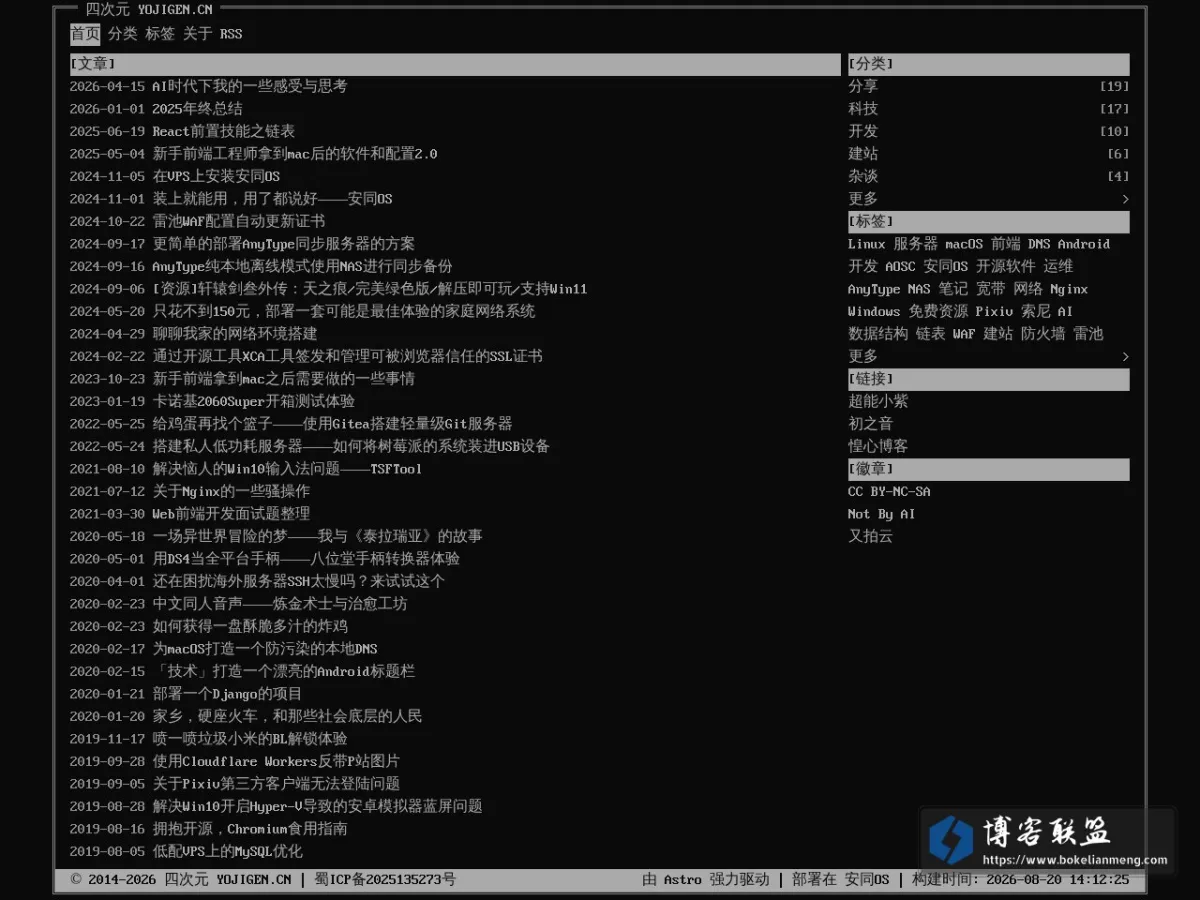Screen dimensions: 1200x900
Task: Open article 雷池WAF配置自动更新证书
Action: coord(239,221)
